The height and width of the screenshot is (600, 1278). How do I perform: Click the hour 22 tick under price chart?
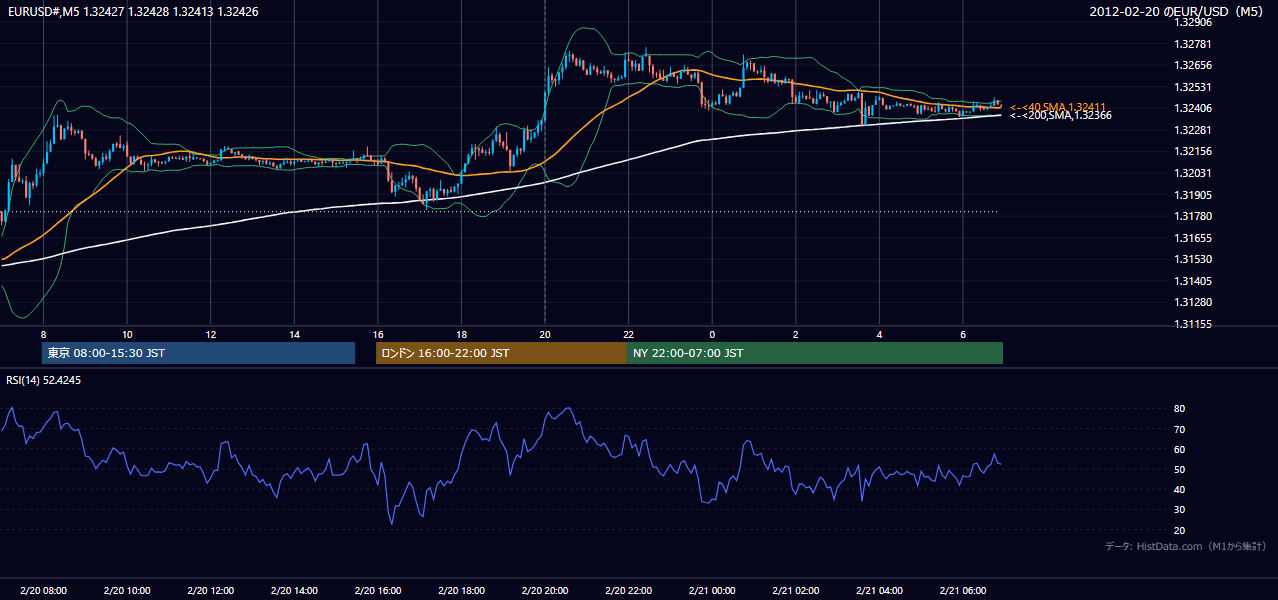coord(628,333)
